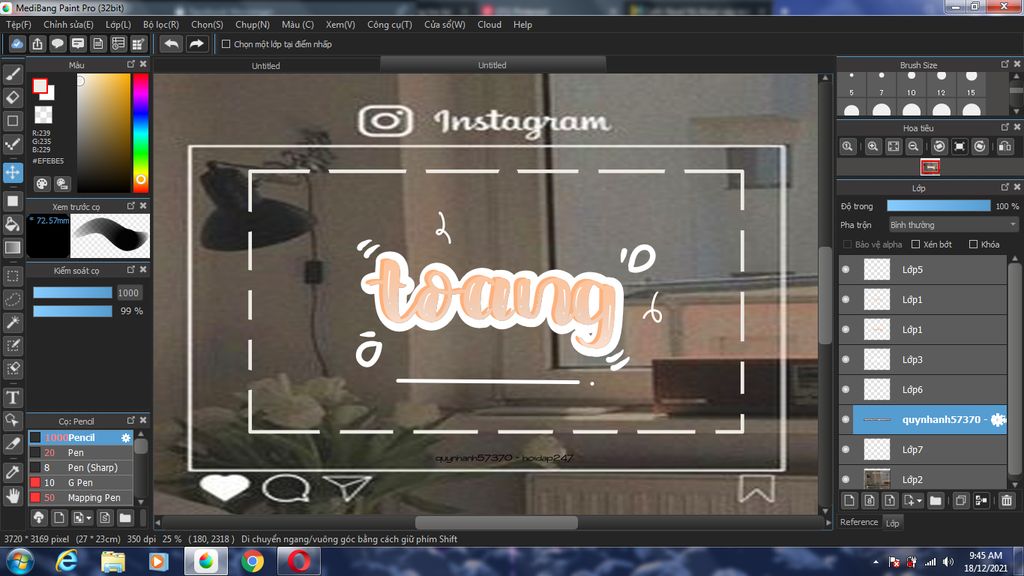
Task: Open brush add dropdown arrow in brush panel
Action: point(89,518)
